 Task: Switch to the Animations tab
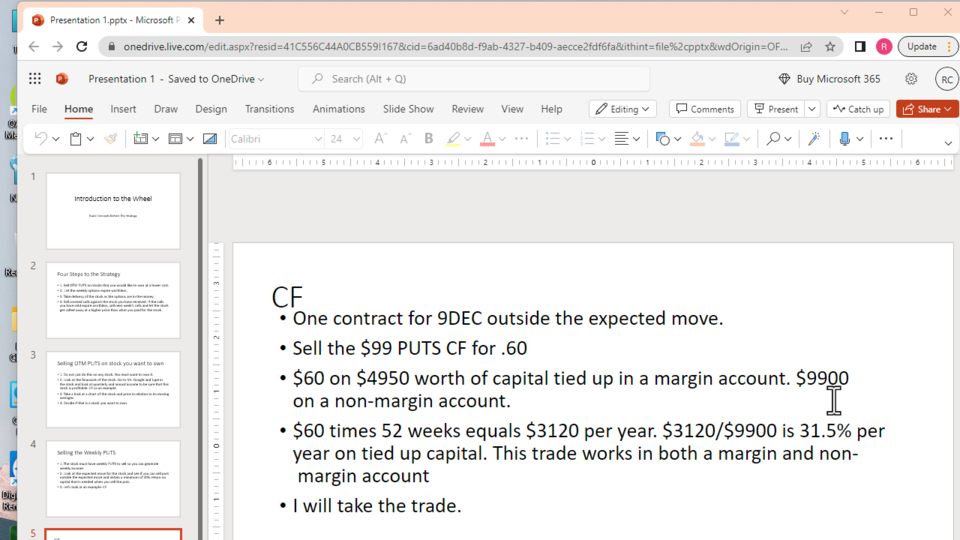tap(339, 109)
